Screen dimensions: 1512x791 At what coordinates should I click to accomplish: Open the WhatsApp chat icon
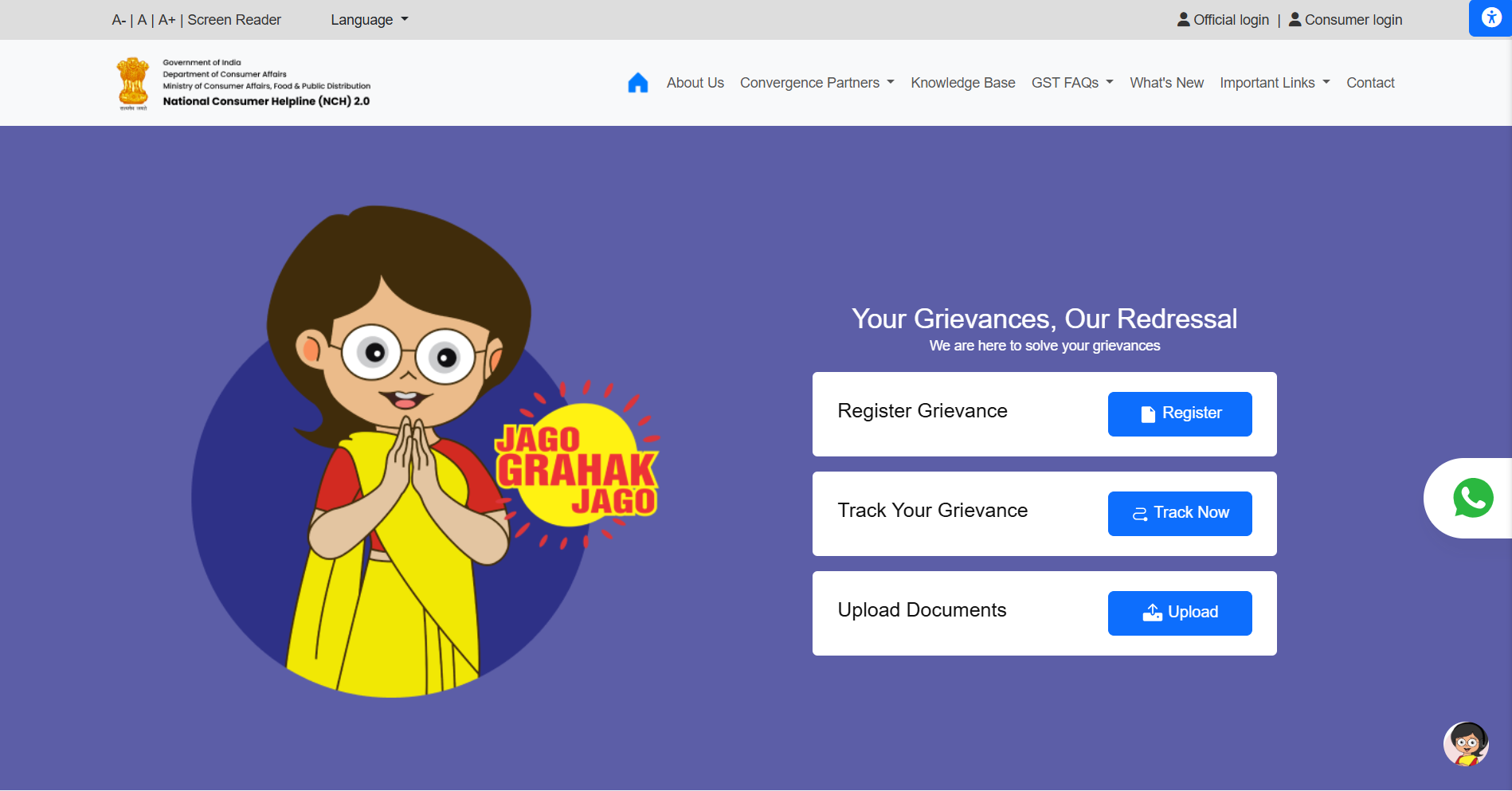pyautogui.click(x=1472, y=499)
